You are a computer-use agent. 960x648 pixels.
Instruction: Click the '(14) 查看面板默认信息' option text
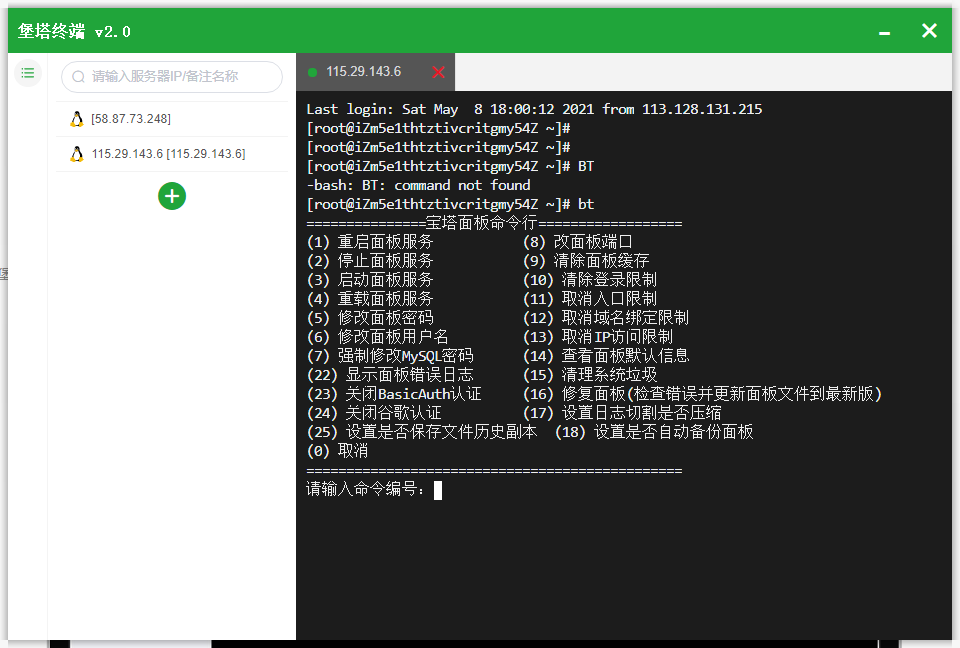[x=606, y=356]
